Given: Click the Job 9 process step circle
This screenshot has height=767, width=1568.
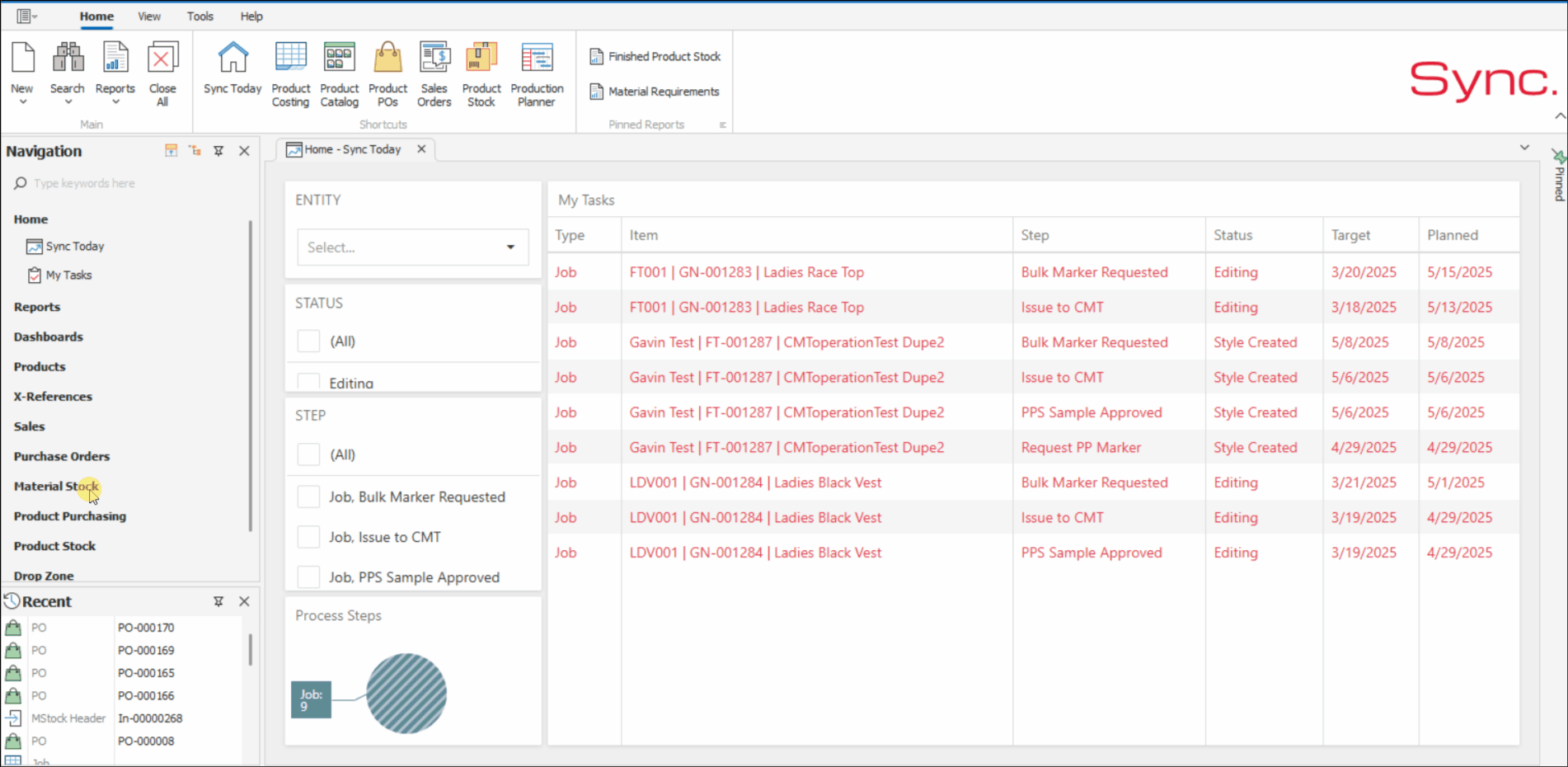Looking at the screenshot, I should (406, 694).
